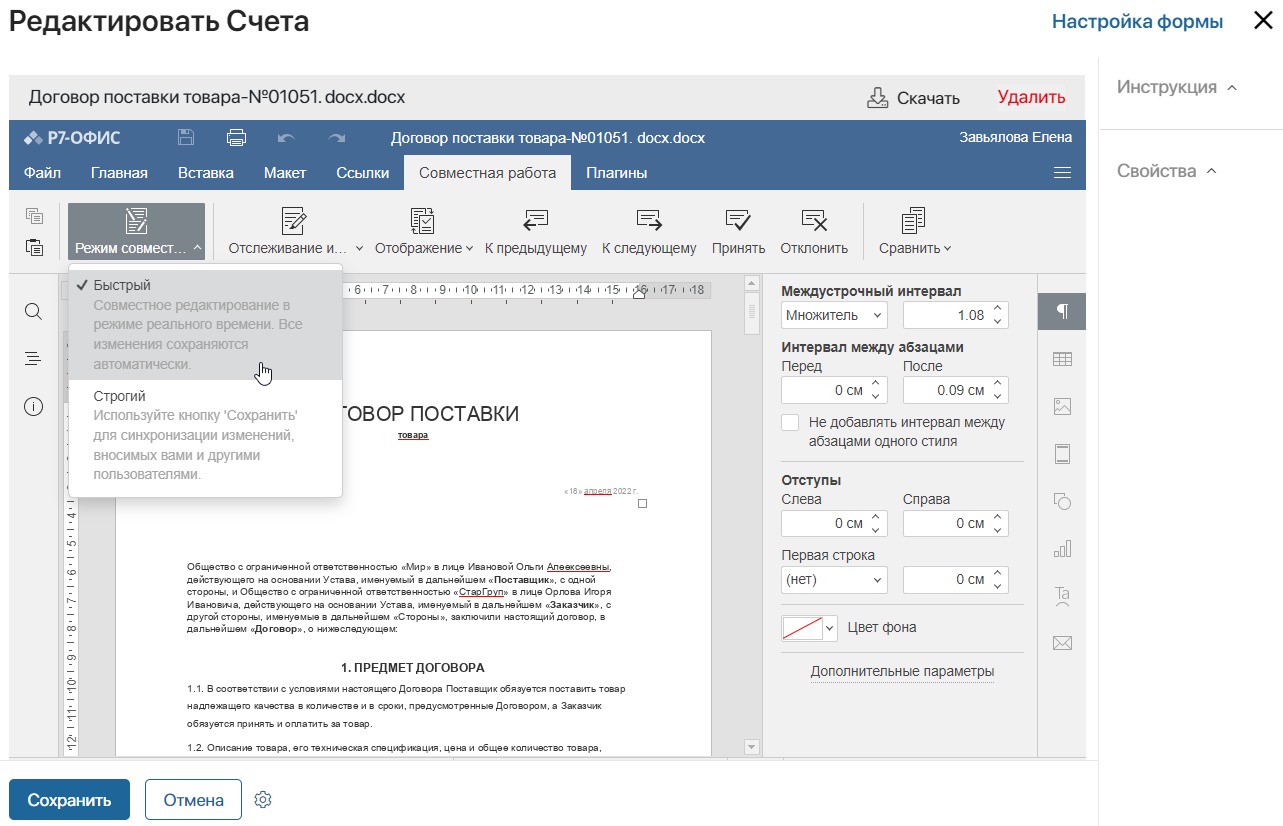1283x826 pixels.
Task: Enable 'Не добавлять интервал между абзацами' checkbox
Action: (x=790, y=423)
